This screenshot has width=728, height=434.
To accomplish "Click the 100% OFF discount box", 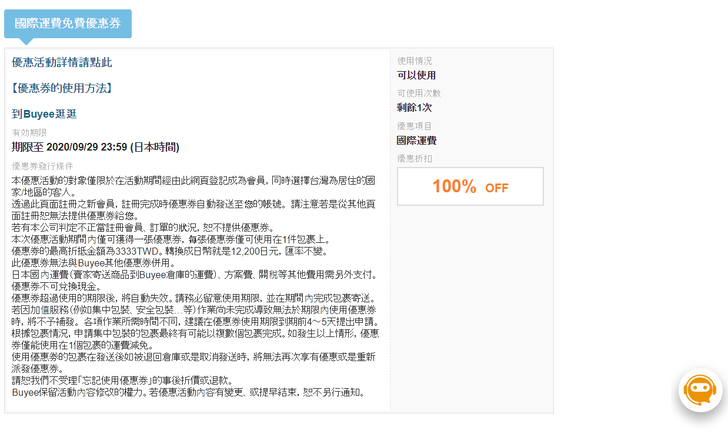I will (x=470, y=187).
